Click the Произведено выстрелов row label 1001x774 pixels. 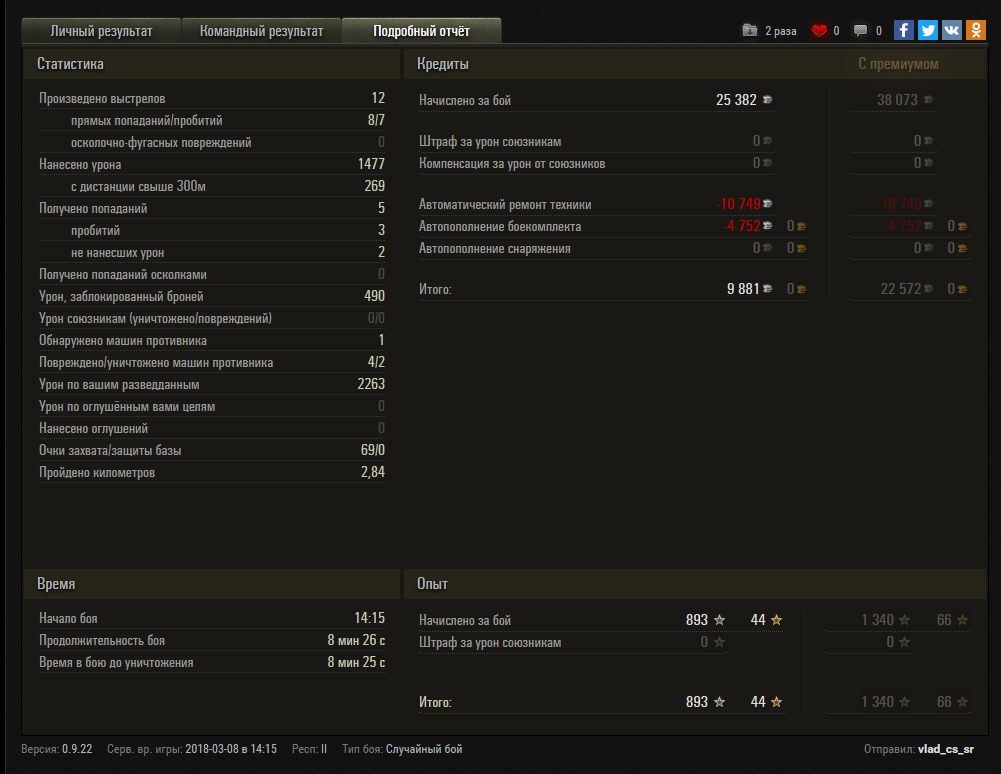click(102, 98)
